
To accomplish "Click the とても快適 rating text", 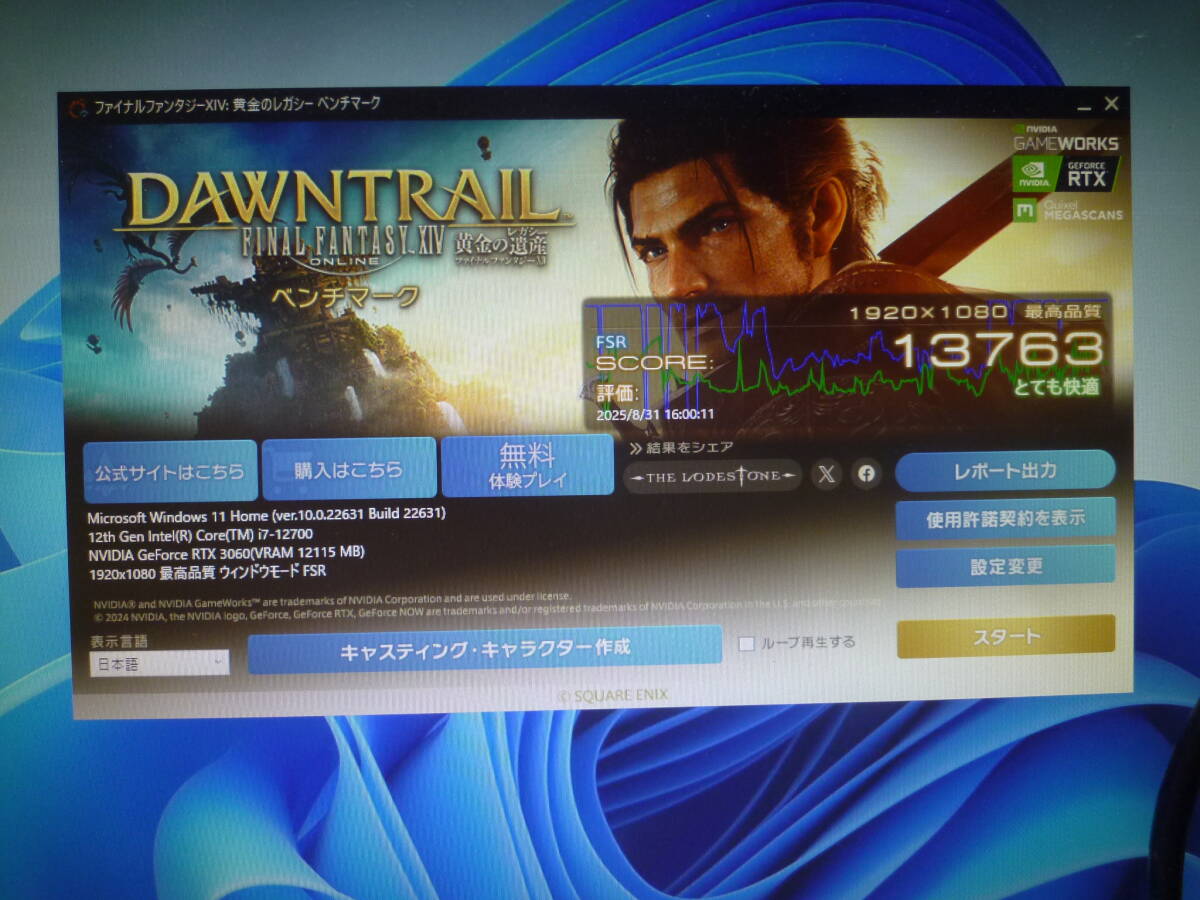I will (1057, 387).
